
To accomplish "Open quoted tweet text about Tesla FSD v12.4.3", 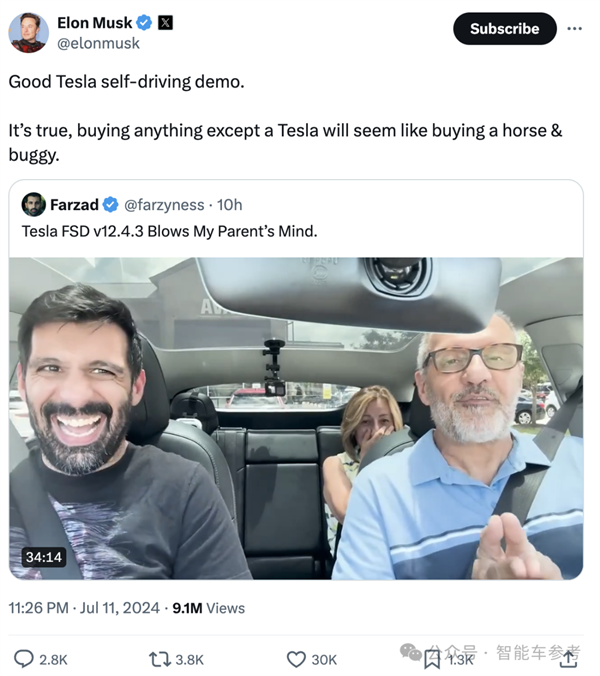I will (x=169, y=232).
